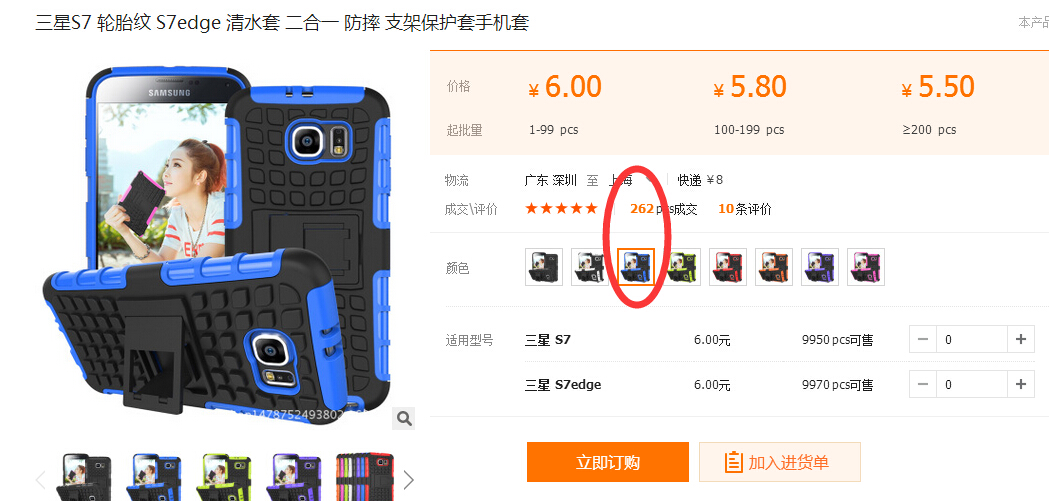The width and height of the screenshot is (1049, 501).
Task: Increase 三星 S7edge quantity with plus
Action: tap(1020, 385)
